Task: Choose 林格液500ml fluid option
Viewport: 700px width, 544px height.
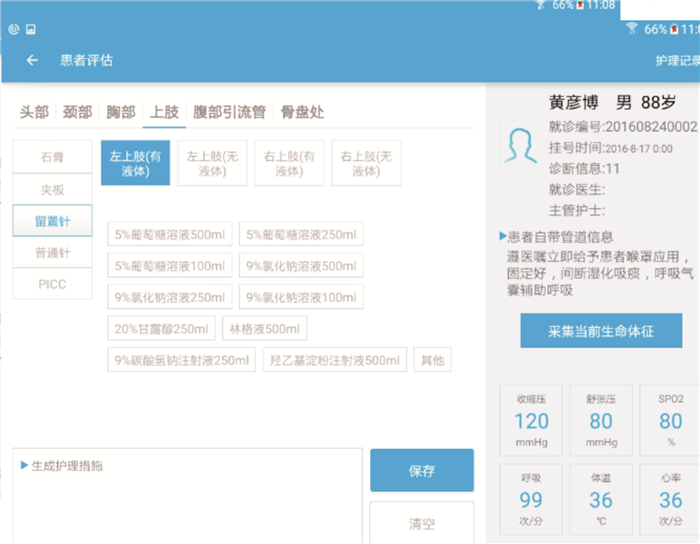Action: [265, 329]
